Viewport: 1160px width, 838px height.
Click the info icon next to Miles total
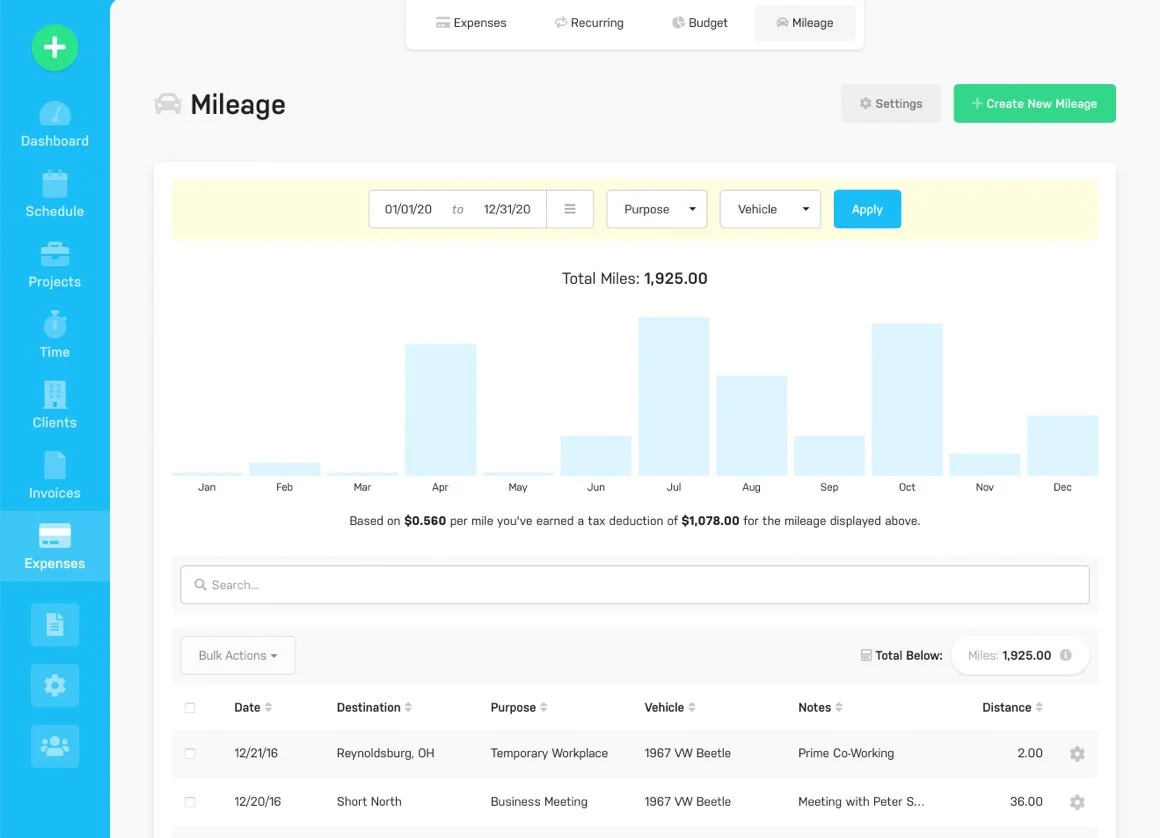pyautogui.click(x=1067, y=655)
